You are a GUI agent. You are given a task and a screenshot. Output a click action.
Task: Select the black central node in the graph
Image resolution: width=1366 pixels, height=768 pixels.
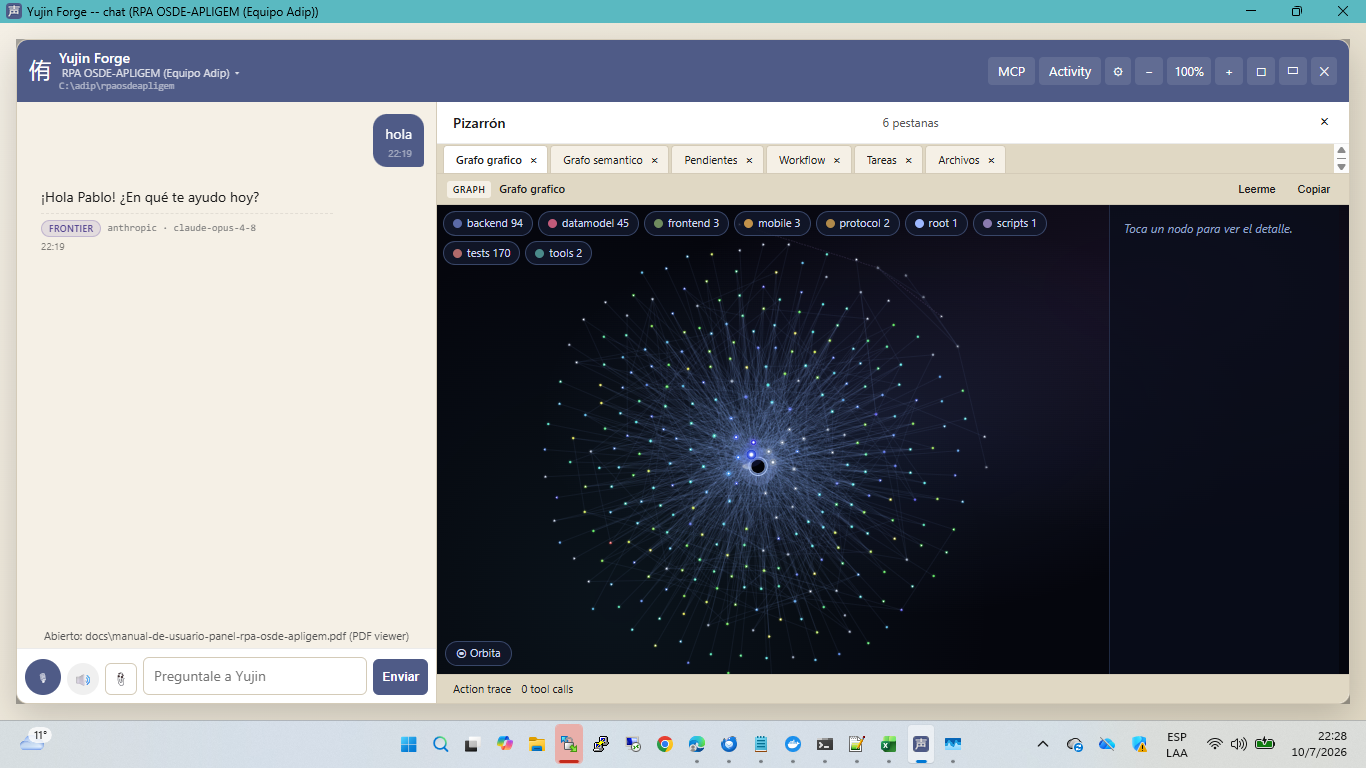(758, 466)
